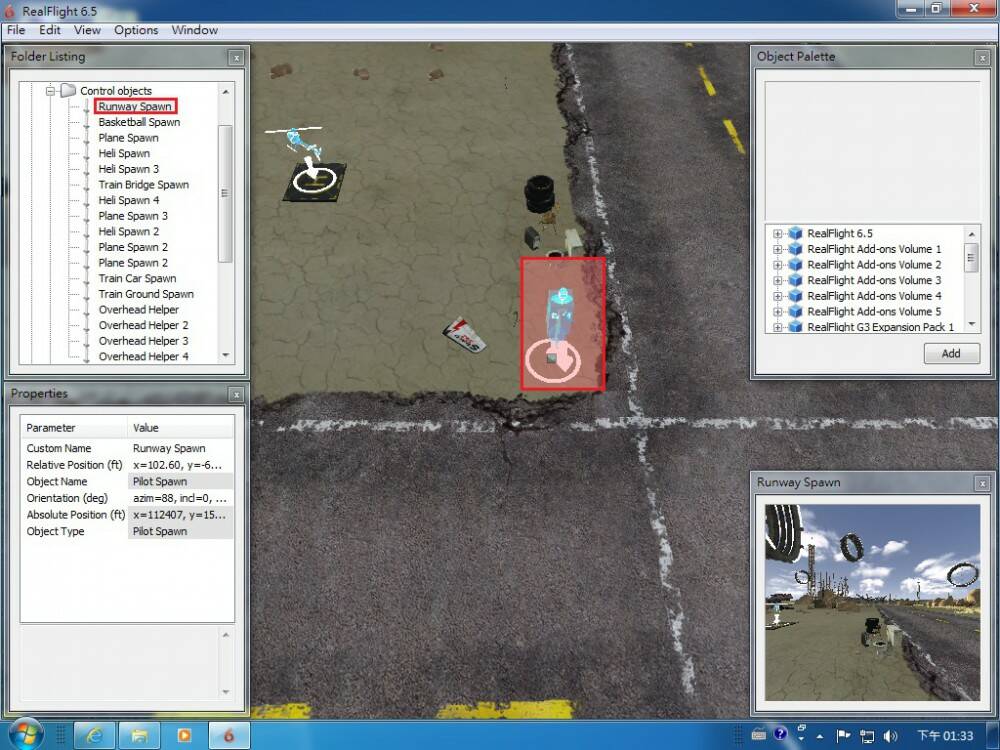Expand RealFlight G3 Expansion Pack 1
Screen dimensions: 1000x750
click(x=777, y=327)
